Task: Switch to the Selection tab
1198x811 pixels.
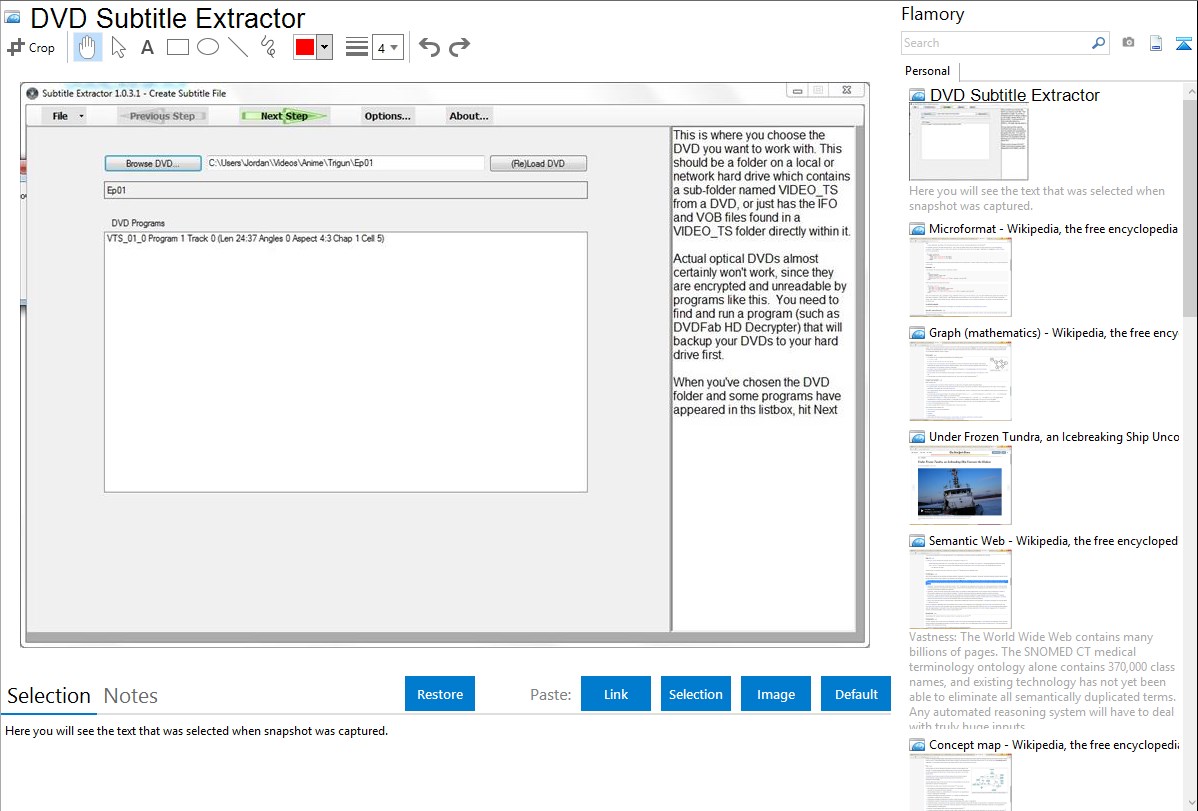Action: (x=49, y=696)
